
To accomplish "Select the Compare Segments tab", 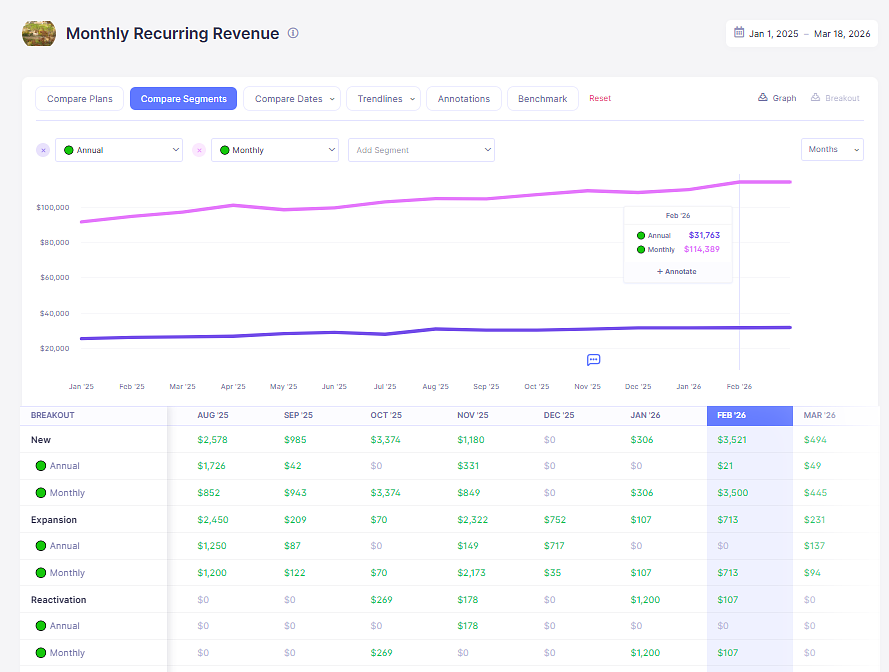I will click(184, 99).
